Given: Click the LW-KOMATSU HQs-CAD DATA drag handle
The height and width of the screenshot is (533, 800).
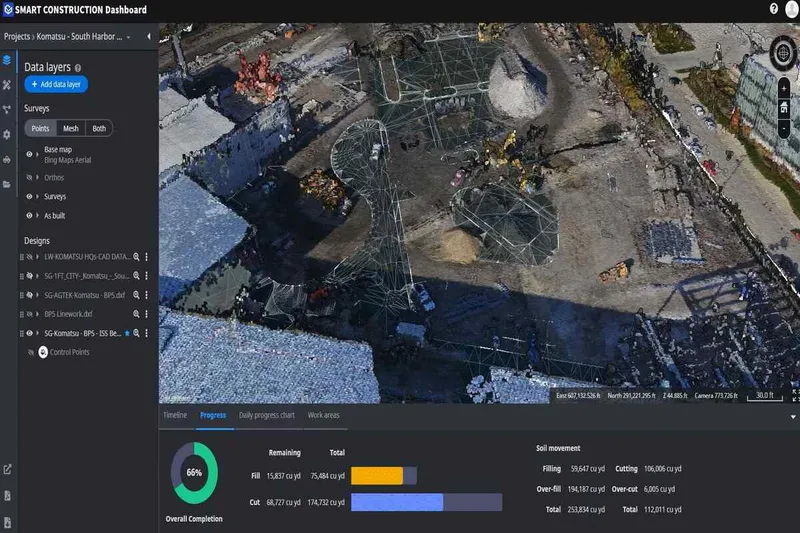Looking at the screenshot, I should click(x=21, y=257).
